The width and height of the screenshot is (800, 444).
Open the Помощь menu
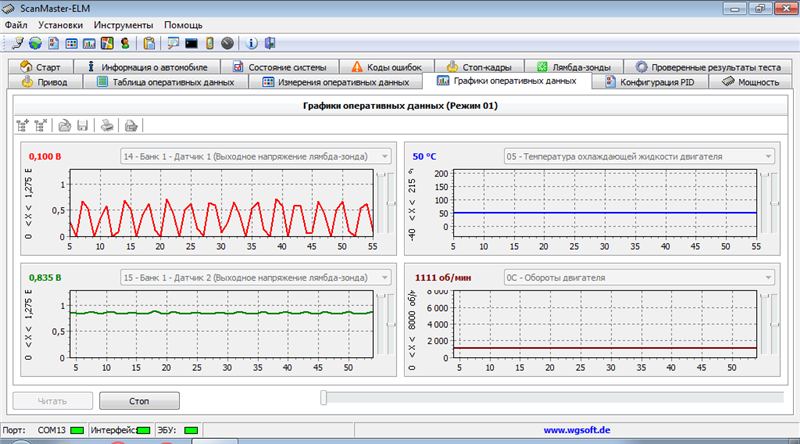coord(183,25)
